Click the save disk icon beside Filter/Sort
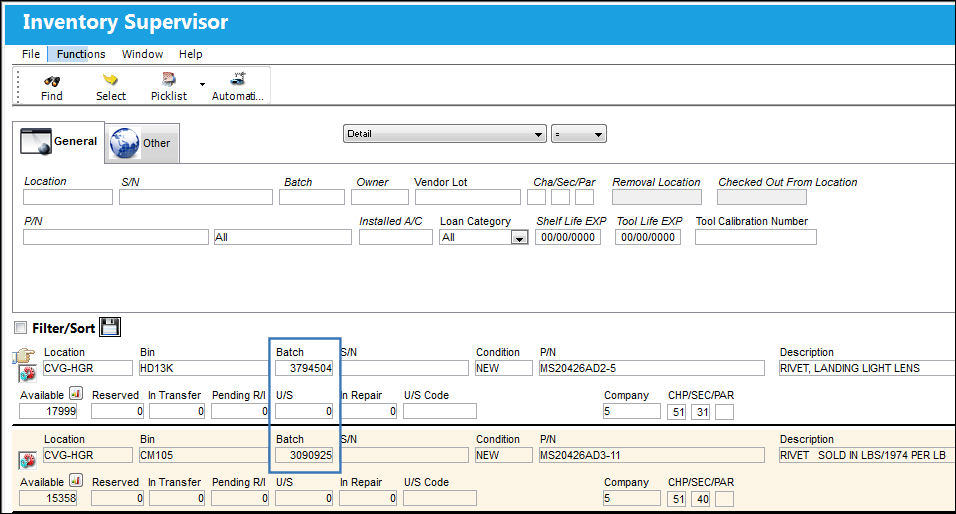Viewport: 956px width, 514px height. [x=110, y=327]
